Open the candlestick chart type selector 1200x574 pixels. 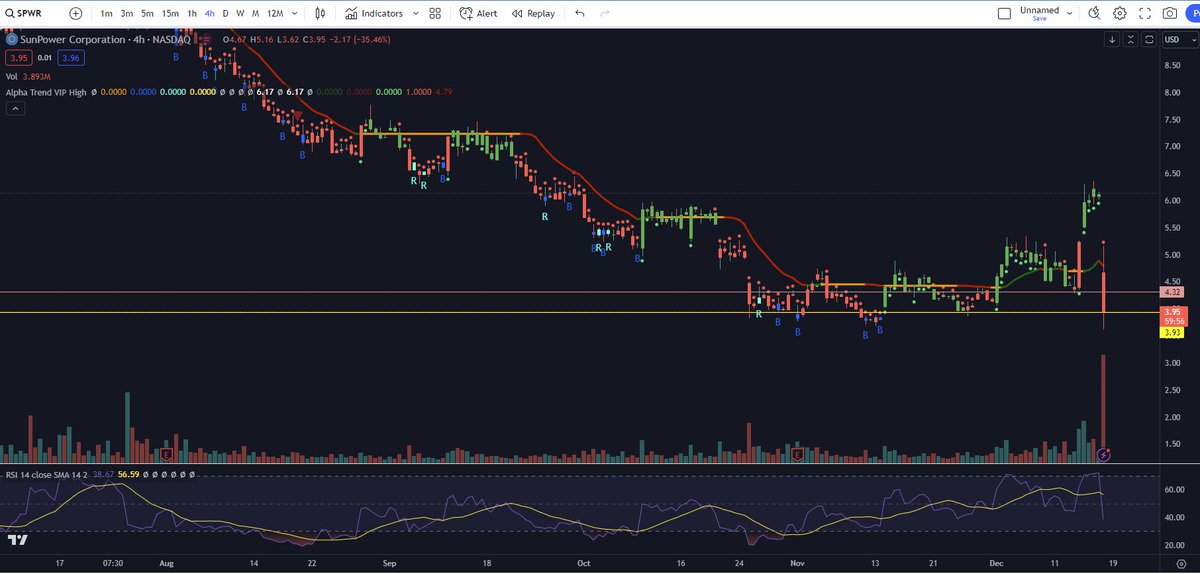[x=320, y=14]
